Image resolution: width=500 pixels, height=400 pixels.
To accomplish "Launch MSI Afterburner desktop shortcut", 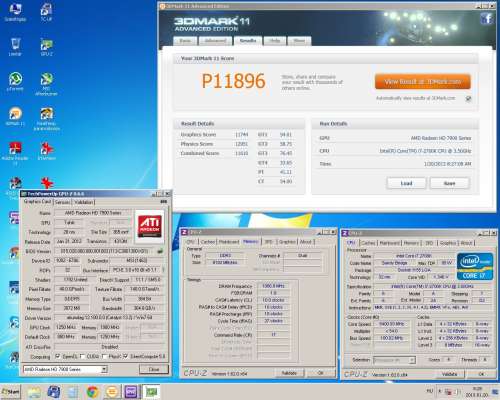I will [46, 84].
